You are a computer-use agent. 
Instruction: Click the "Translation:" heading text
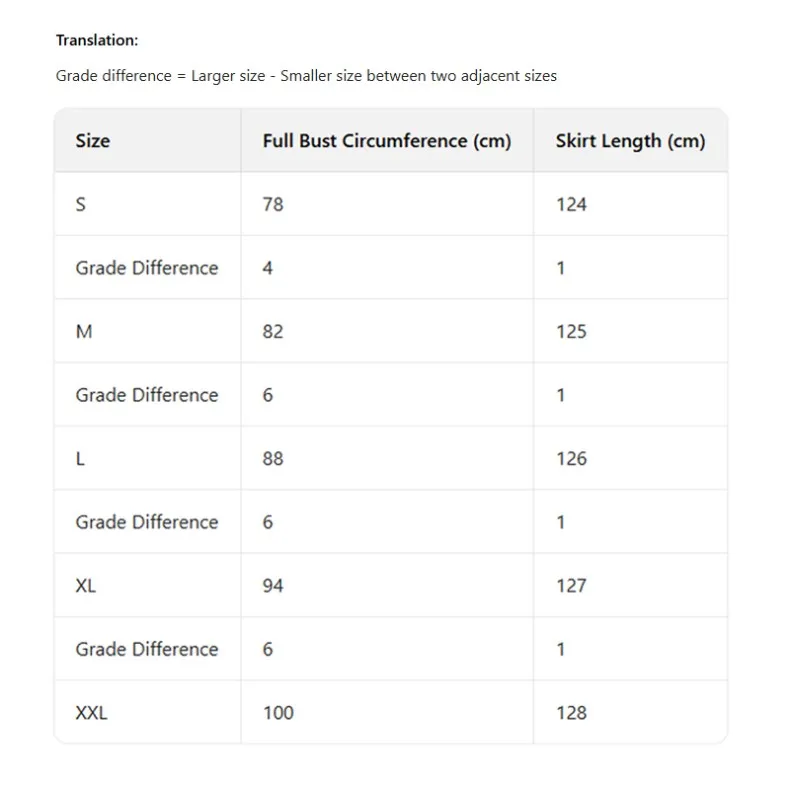97,40
